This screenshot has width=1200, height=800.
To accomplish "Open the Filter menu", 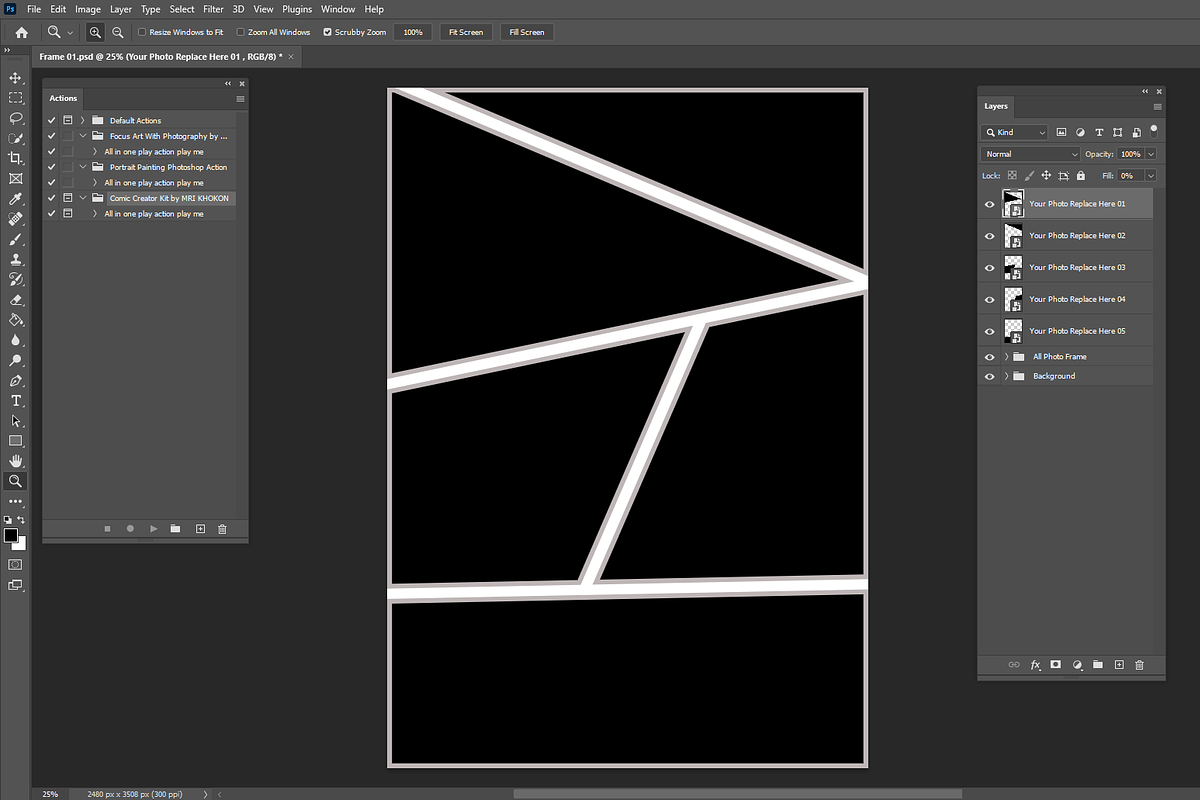I will (x=213, y=9).
